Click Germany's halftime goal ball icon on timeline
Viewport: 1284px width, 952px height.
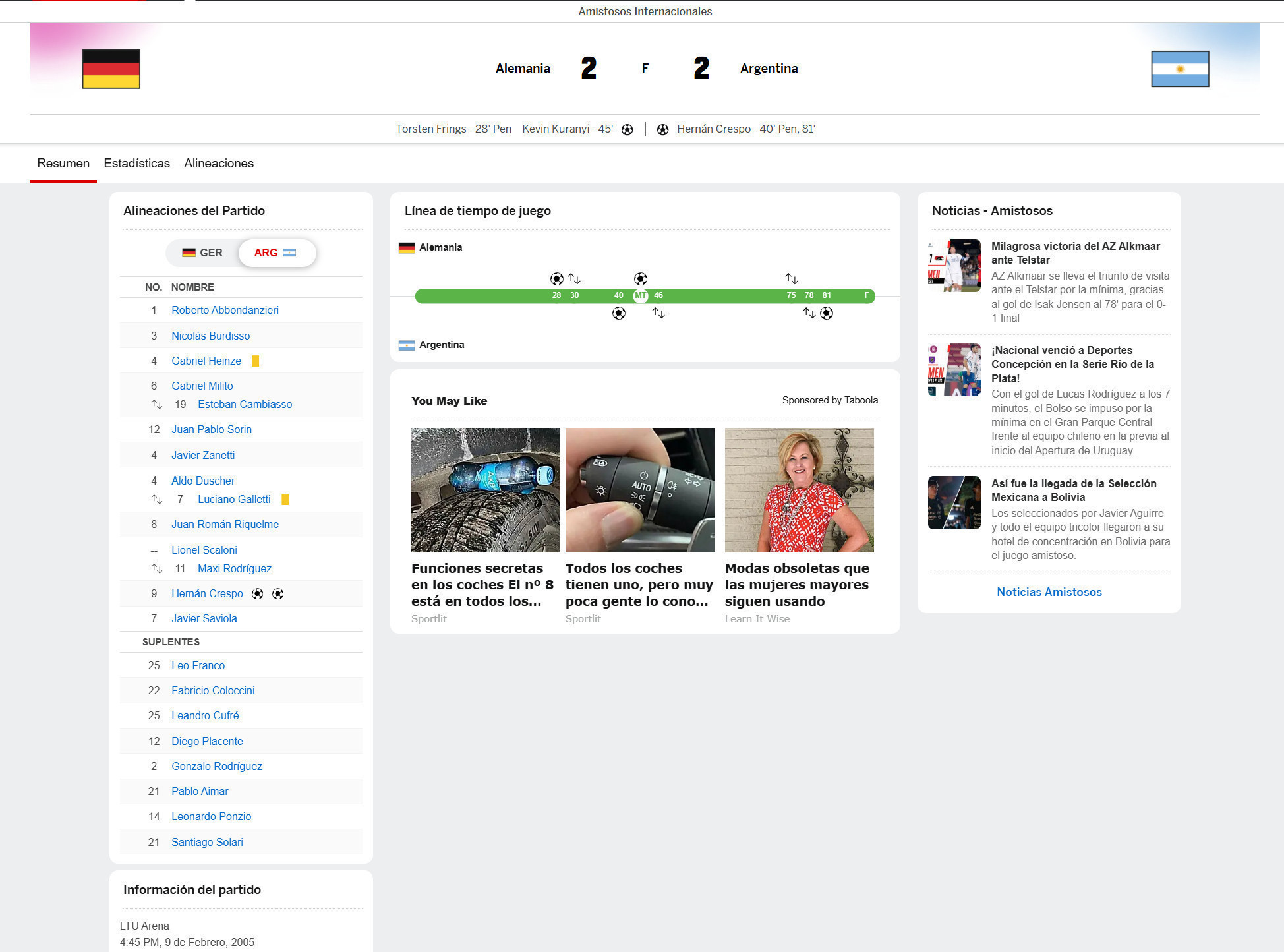pos(640,279)
